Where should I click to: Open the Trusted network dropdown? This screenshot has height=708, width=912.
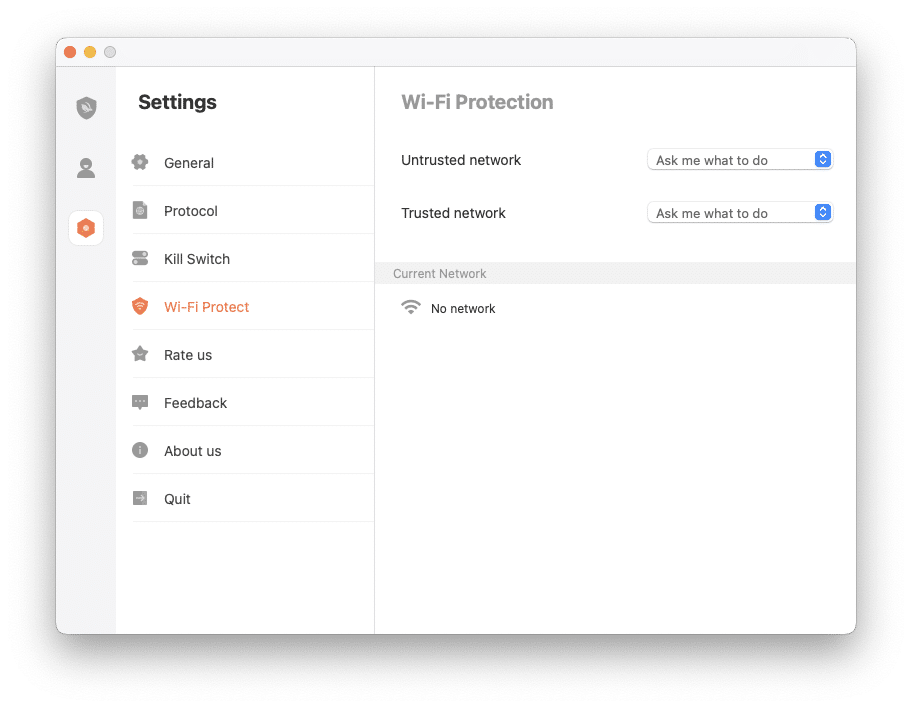[x=740, y=212]
